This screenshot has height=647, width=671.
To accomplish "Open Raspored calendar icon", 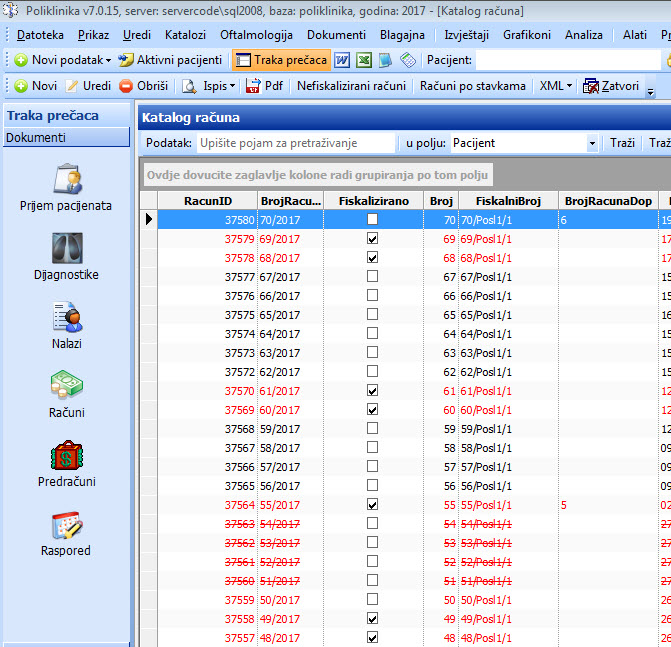I will 66,524.
